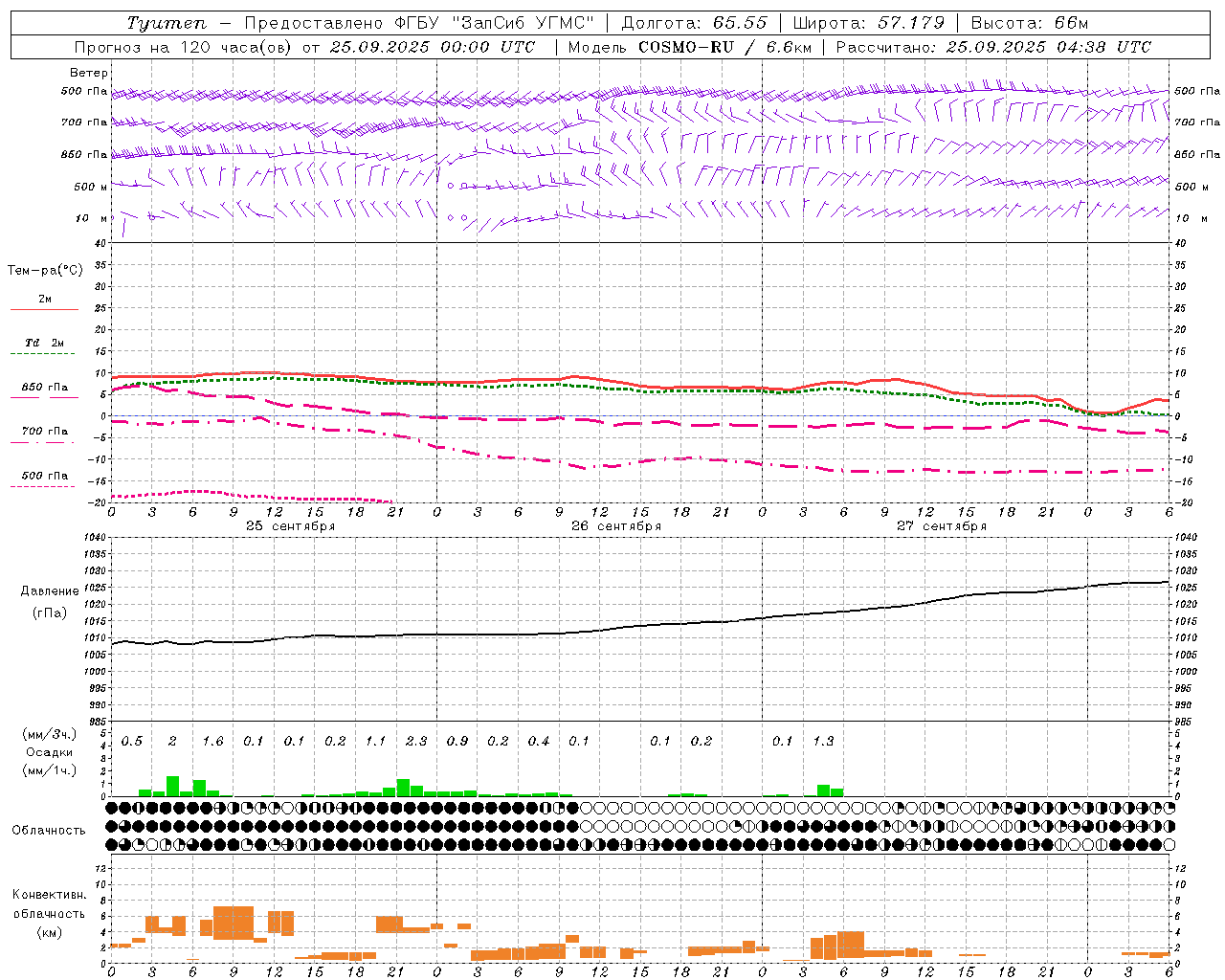The height and width of the screenshot is (980, 1225).
Task: Click the red "2м" temperature legend line
Action: 44,309
